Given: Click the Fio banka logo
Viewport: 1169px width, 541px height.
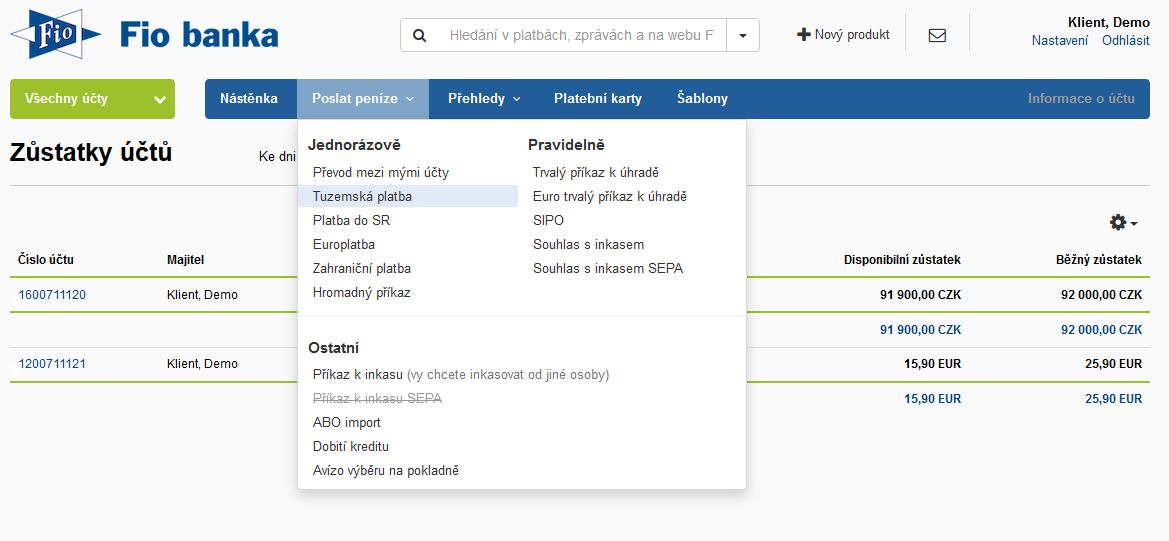Looking at the screenshot, I should (145, 34).
